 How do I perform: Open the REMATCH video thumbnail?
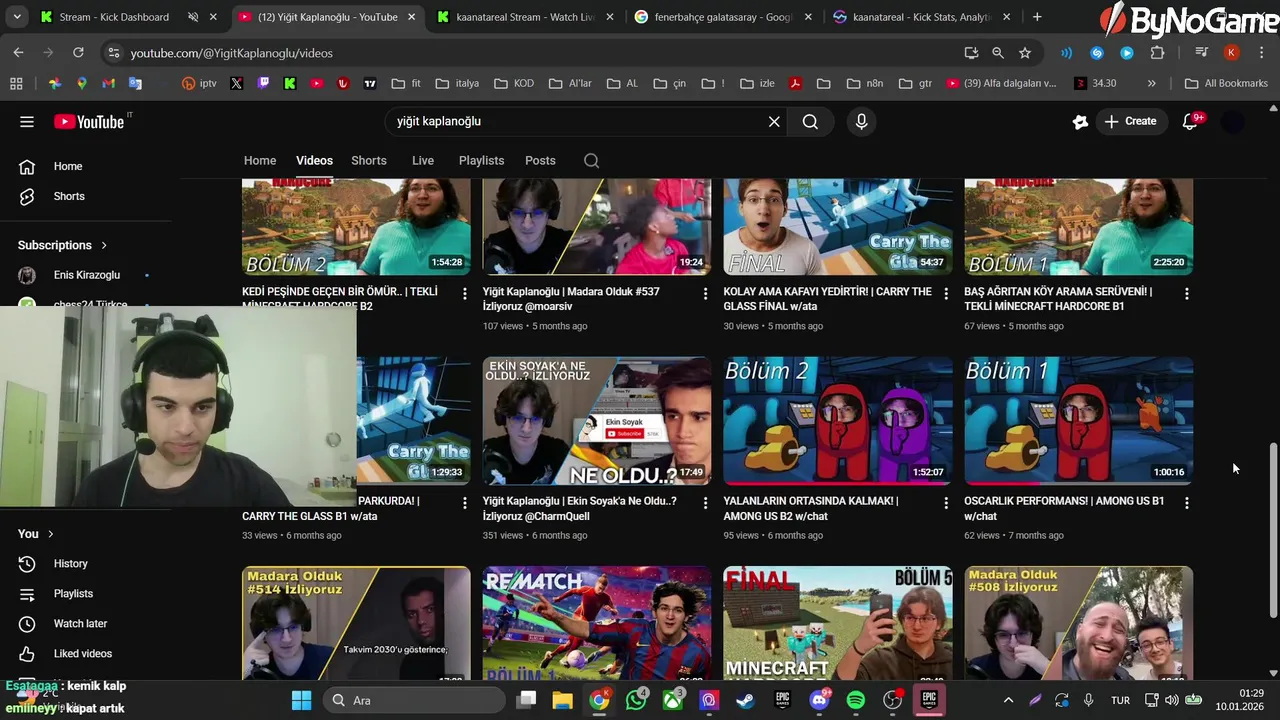[597, 624]
